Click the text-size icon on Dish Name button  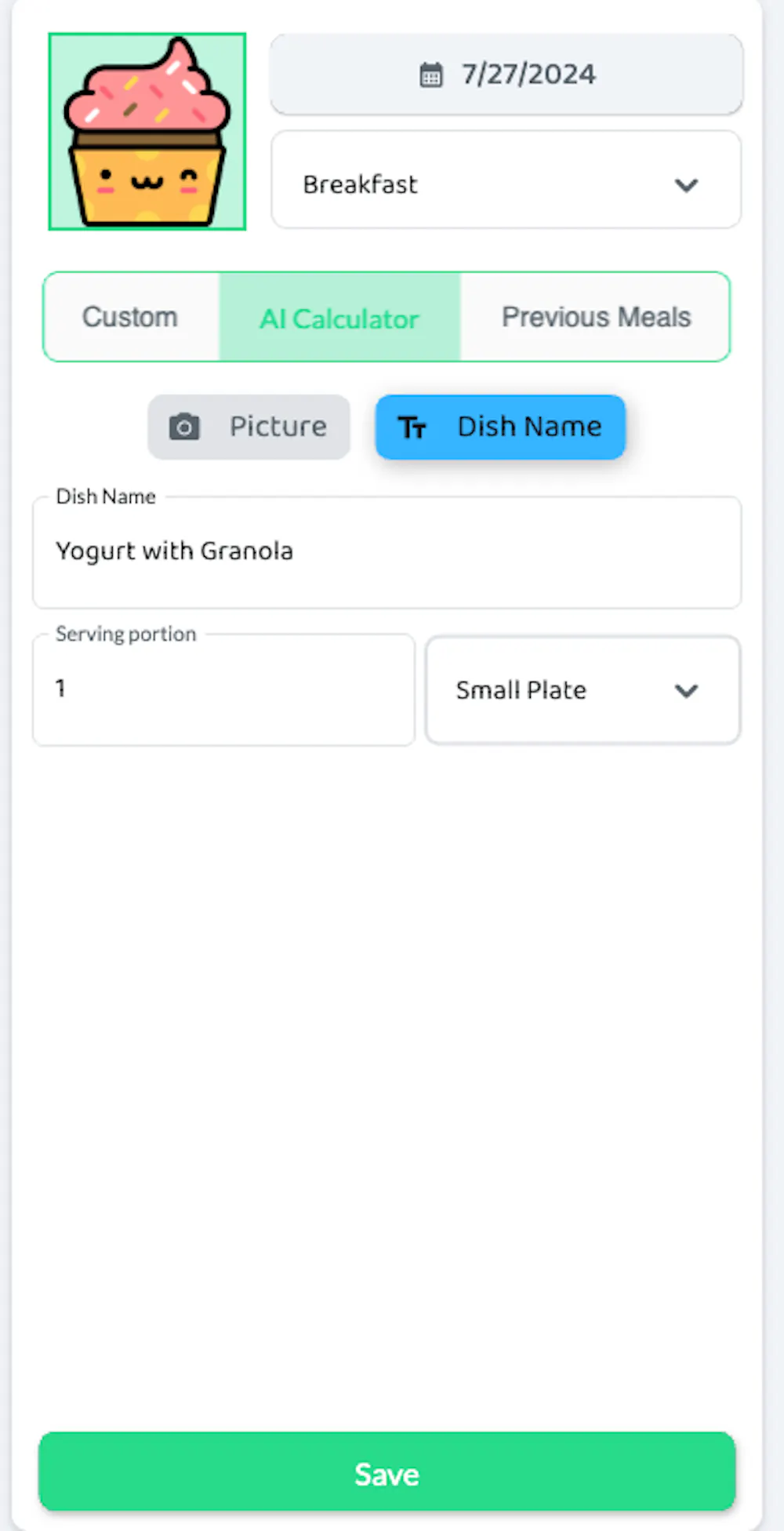tap(412, 427)
